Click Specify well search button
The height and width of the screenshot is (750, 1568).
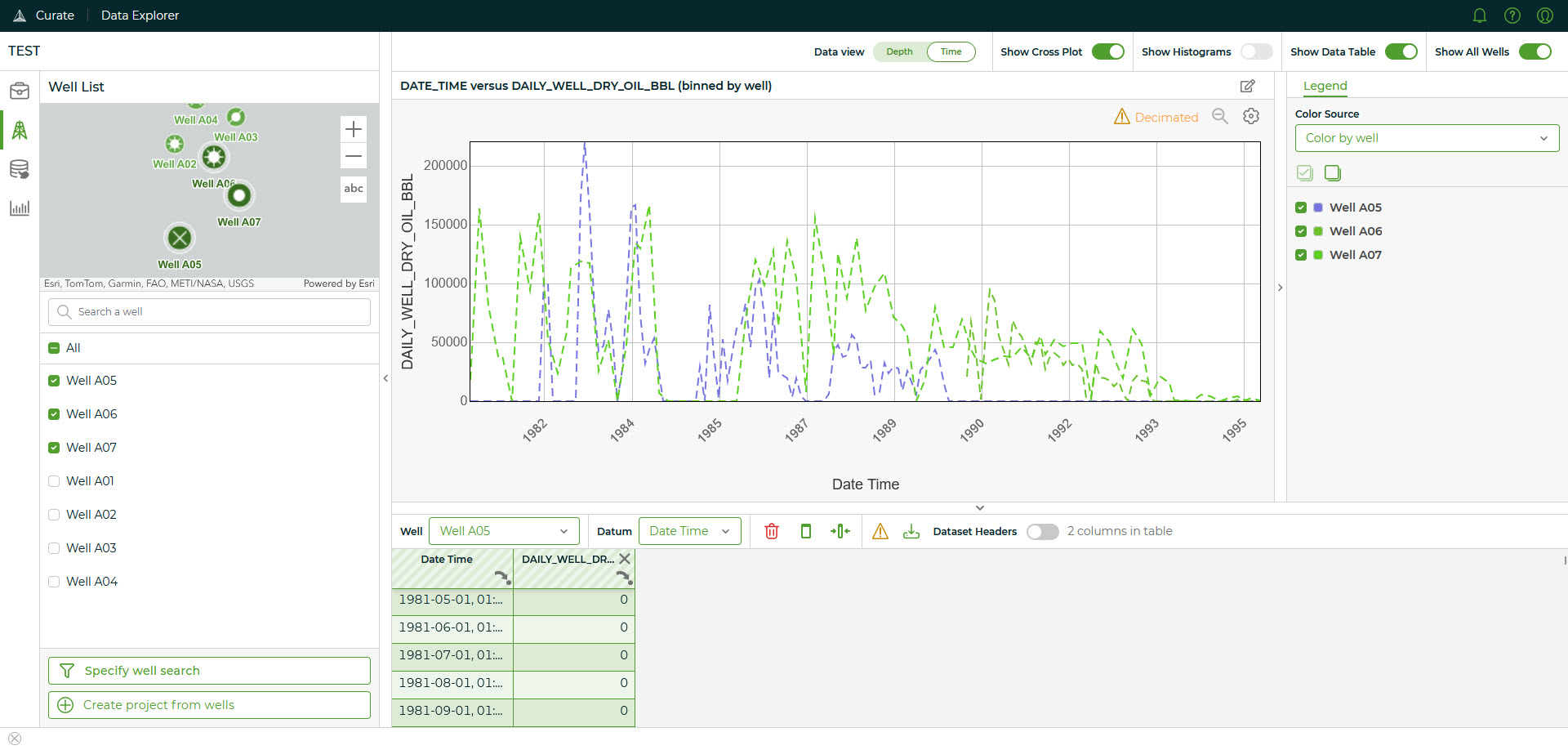pyautogui.click(x=209, y=671)
